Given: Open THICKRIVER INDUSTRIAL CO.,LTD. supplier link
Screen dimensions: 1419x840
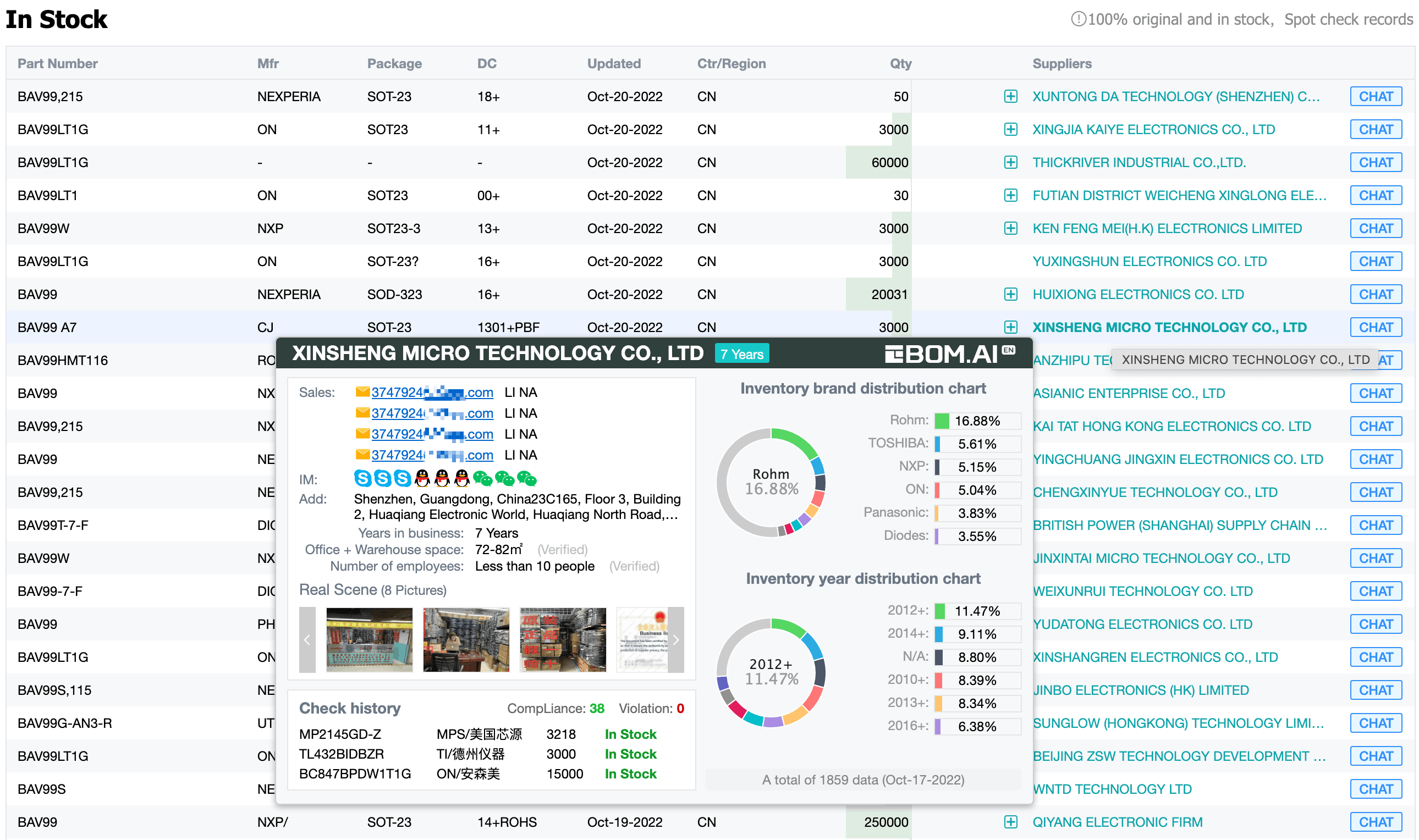Looking at the screenshot, I should pyautogui.click(x=1138, y=163).
